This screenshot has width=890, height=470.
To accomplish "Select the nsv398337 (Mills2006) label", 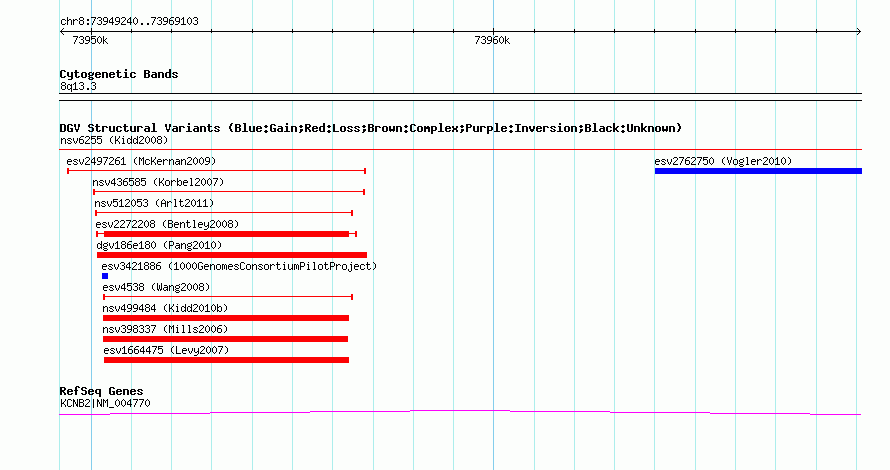I will pos(165,329).
